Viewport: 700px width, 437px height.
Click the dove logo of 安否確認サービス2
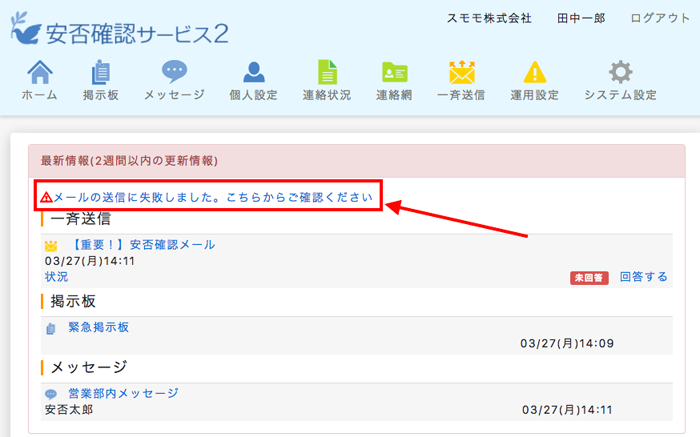point(25,29)
